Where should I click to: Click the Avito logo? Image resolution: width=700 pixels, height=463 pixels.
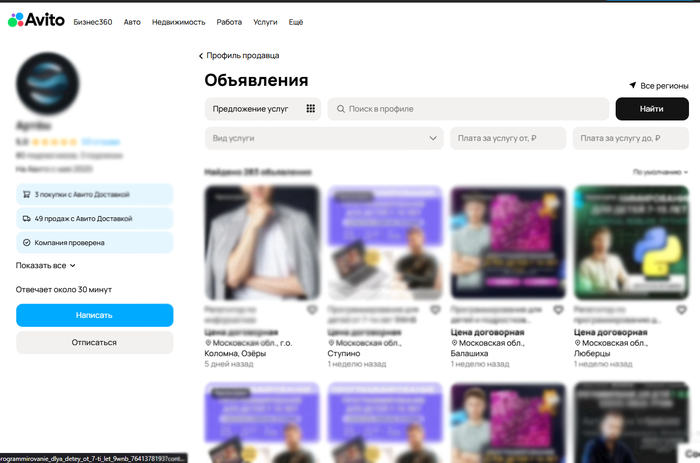[x=36, y=21]
